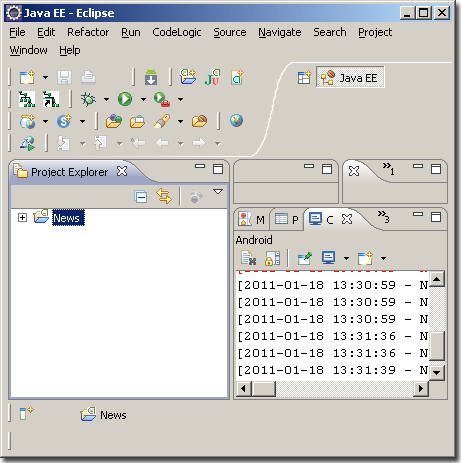461x463 pixels.
Task: Open the Run dropdown arrow
Action: [143, 99]
